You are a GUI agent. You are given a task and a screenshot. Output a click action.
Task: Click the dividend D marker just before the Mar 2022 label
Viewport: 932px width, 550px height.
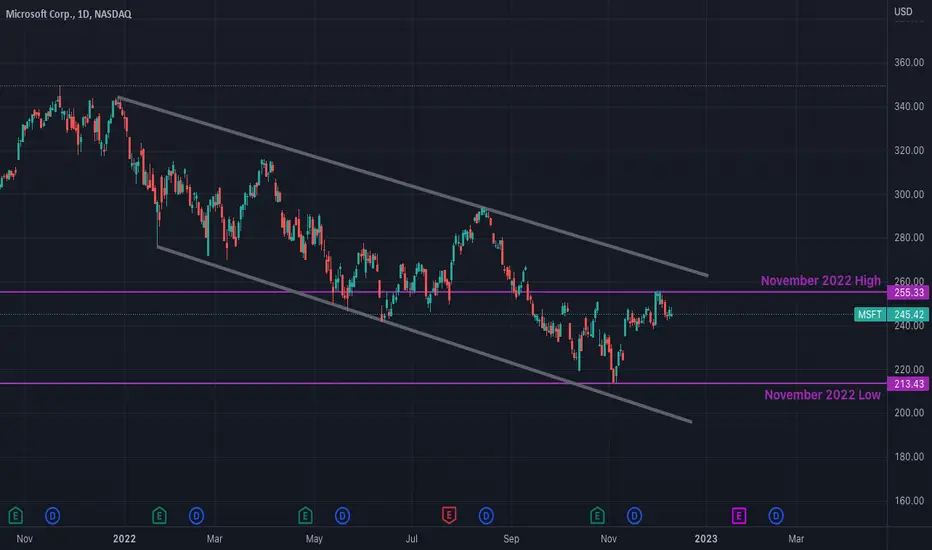click(x=196, y=516)
